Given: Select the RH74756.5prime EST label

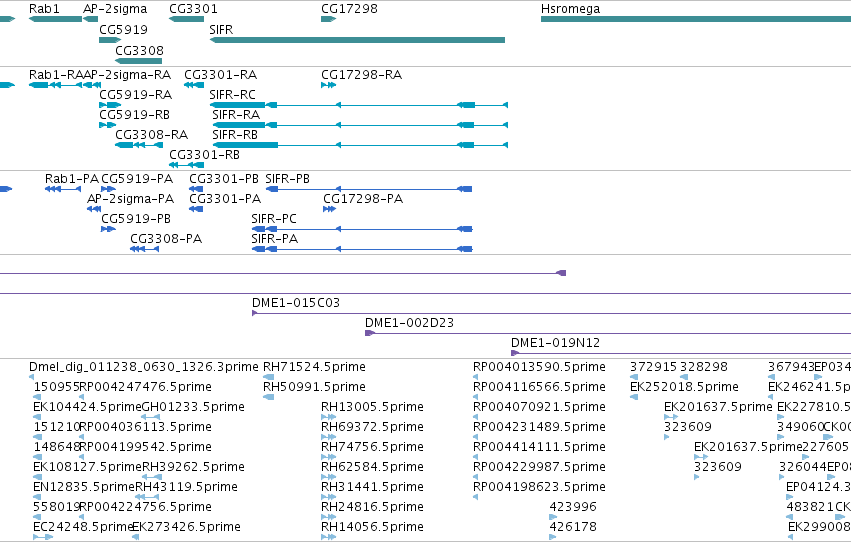Looking at the screenshot, I should [372, 448].
